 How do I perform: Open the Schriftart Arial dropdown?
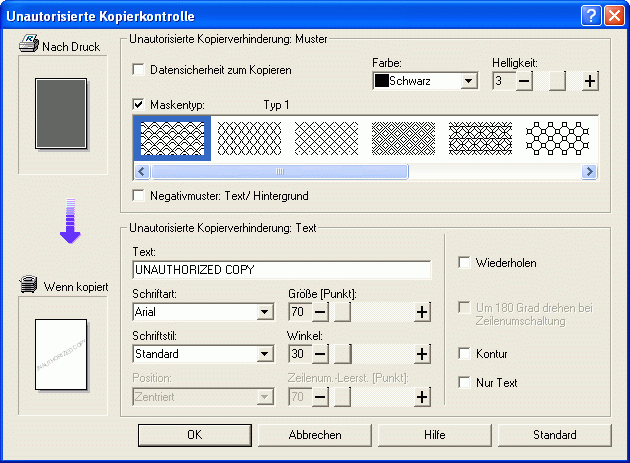point(264,312)
